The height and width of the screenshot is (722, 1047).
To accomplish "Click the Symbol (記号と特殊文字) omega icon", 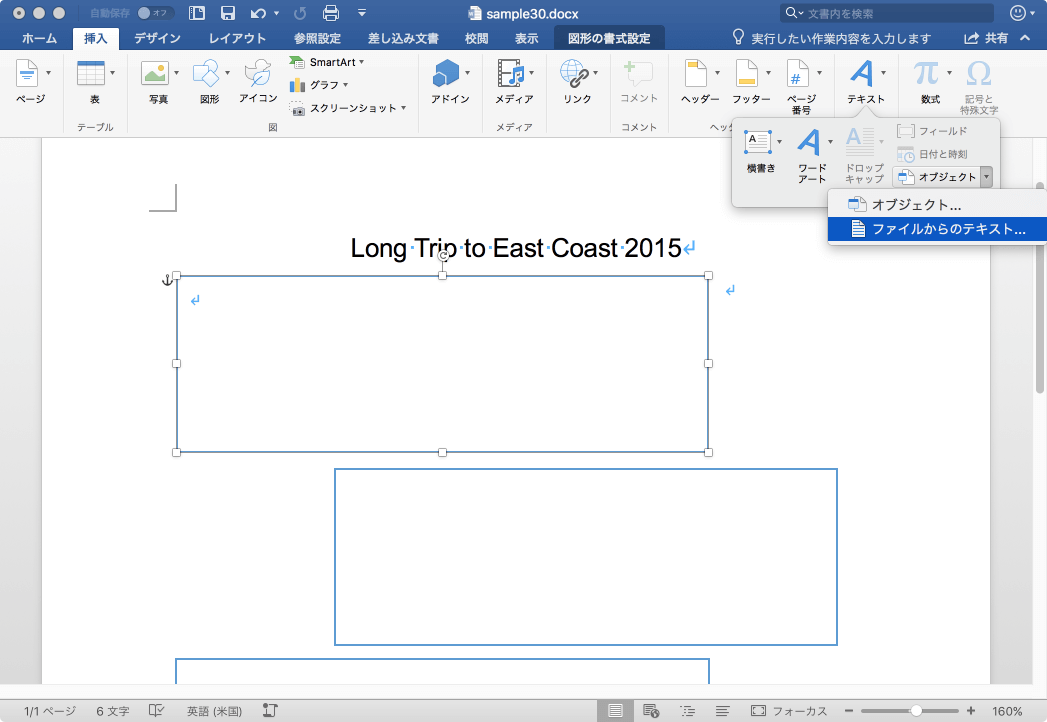I will (x=979, y=73).
